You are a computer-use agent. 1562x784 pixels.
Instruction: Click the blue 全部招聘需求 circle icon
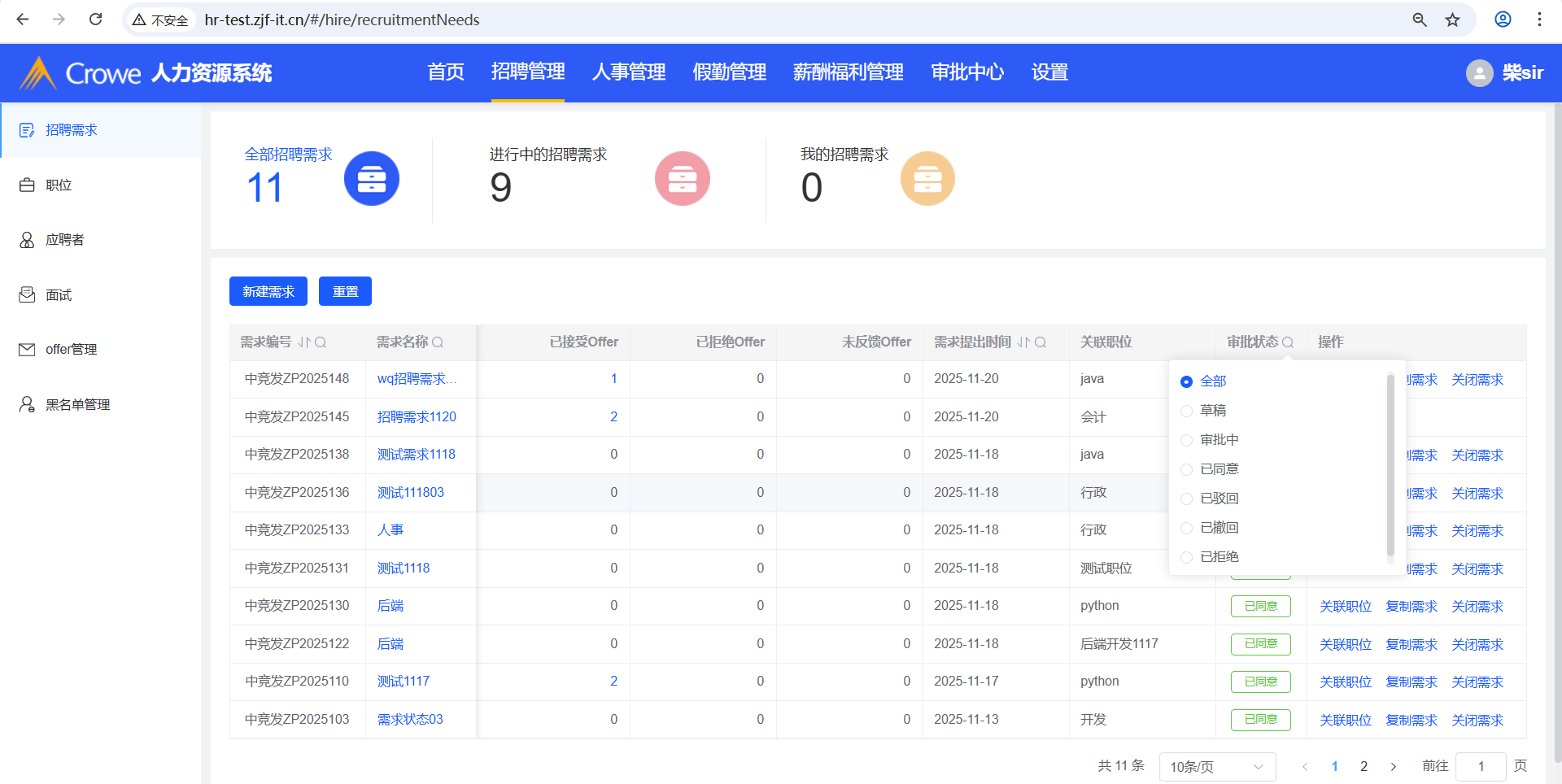(x=371, y=178)
